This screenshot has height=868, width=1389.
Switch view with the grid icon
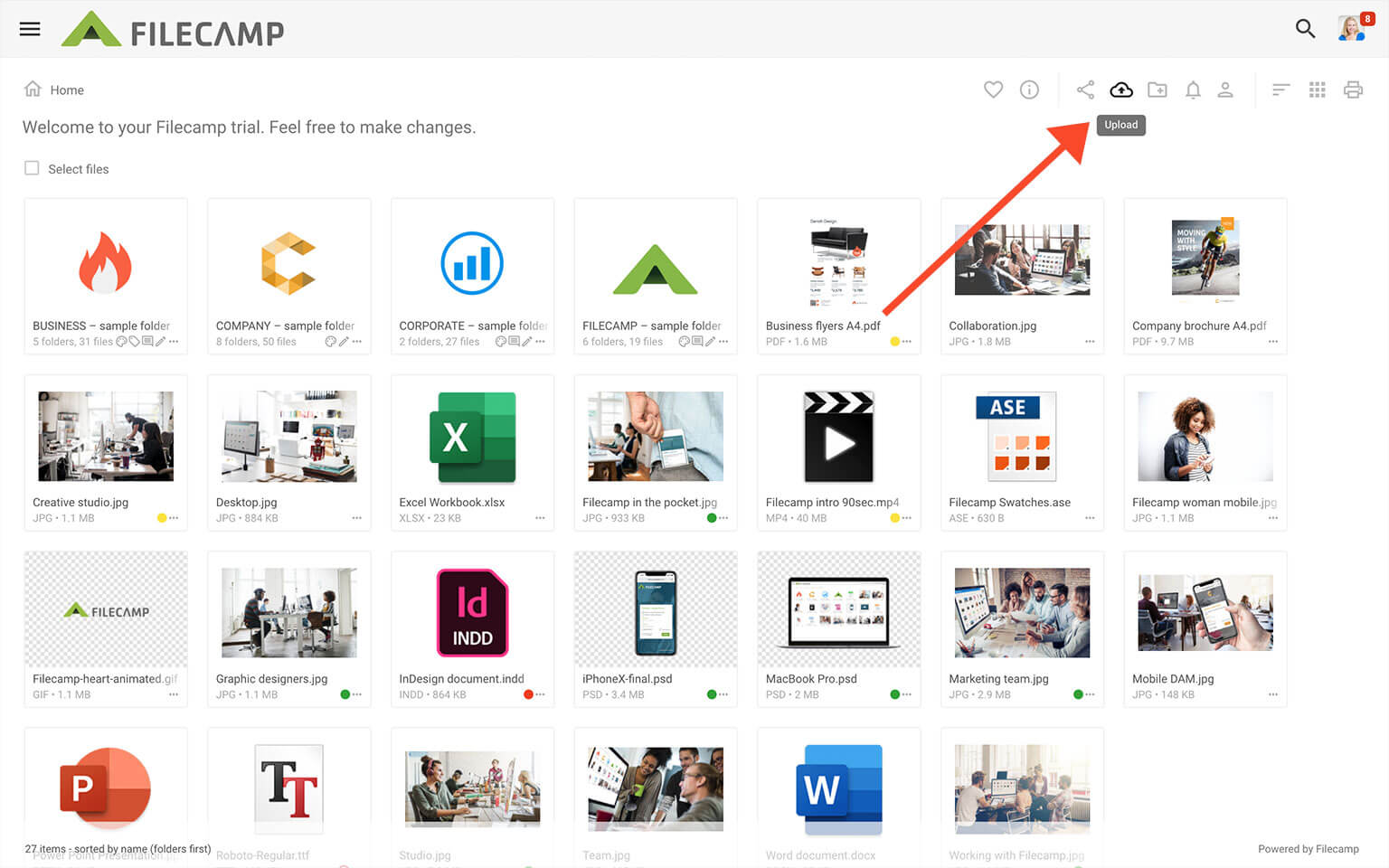(x=1318, y=90)
